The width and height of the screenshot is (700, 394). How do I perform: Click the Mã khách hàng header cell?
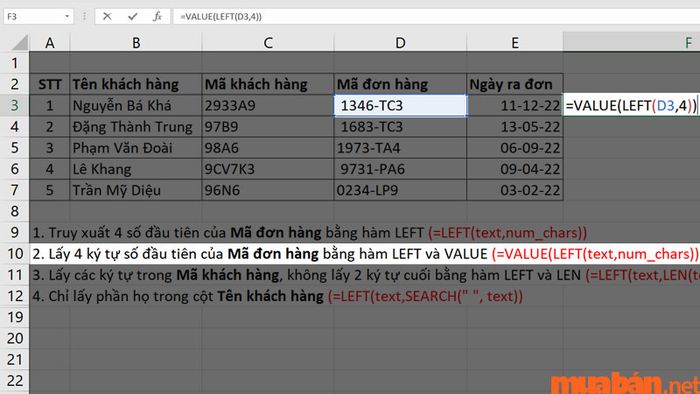tap(268, 84)
